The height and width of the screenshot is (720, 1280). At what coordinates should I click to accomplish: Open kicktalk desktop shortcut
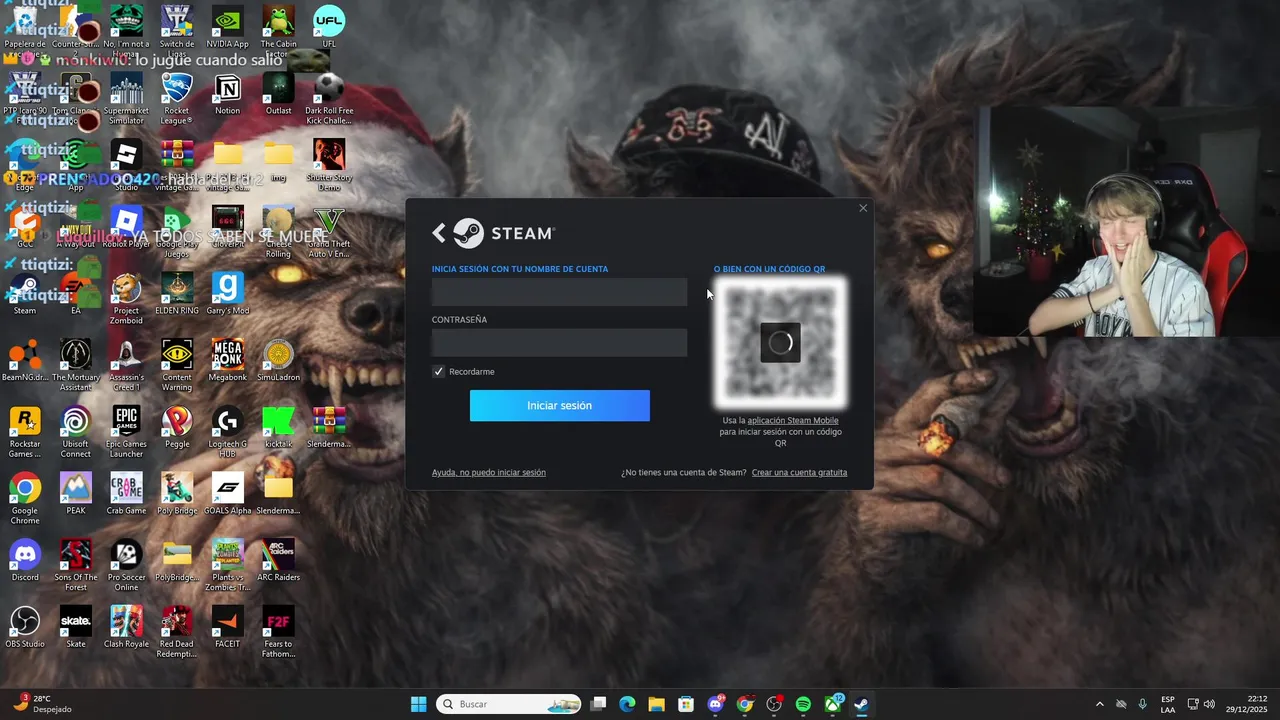pos(278,428)
